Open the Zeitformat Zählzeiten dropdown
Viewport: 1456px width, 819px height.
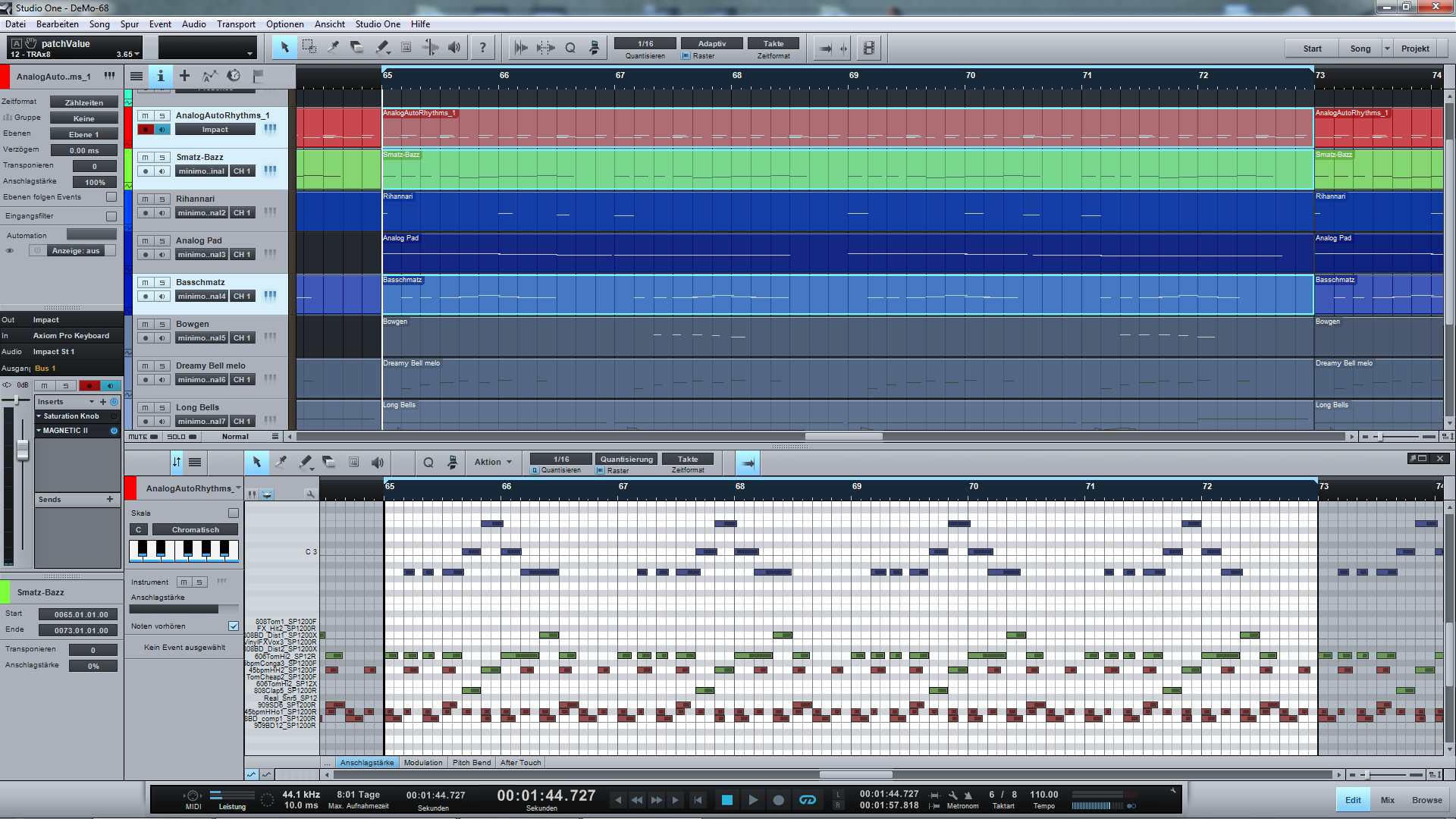point(84,102)
